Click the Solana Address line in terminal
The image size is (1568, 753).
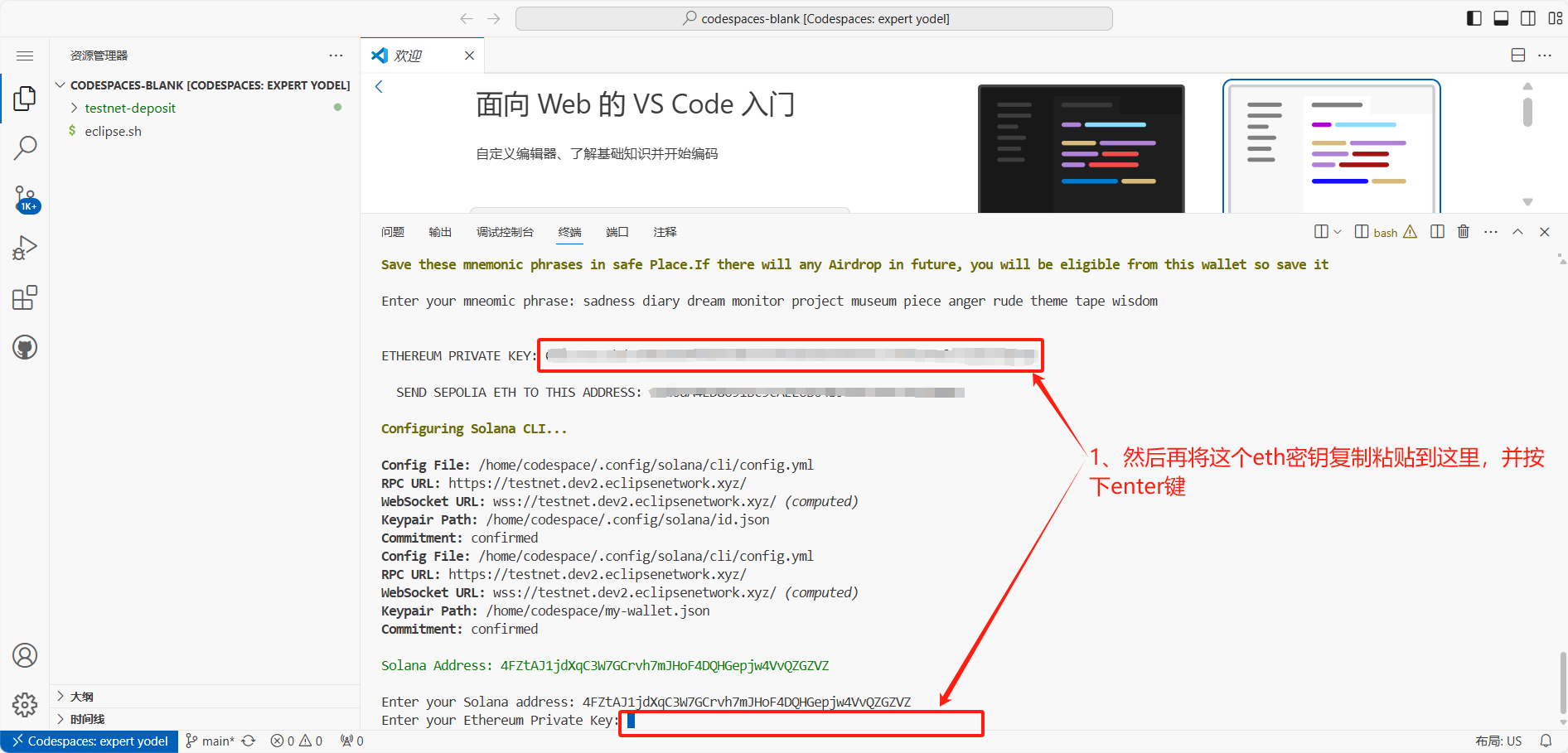tap(605, 666)
